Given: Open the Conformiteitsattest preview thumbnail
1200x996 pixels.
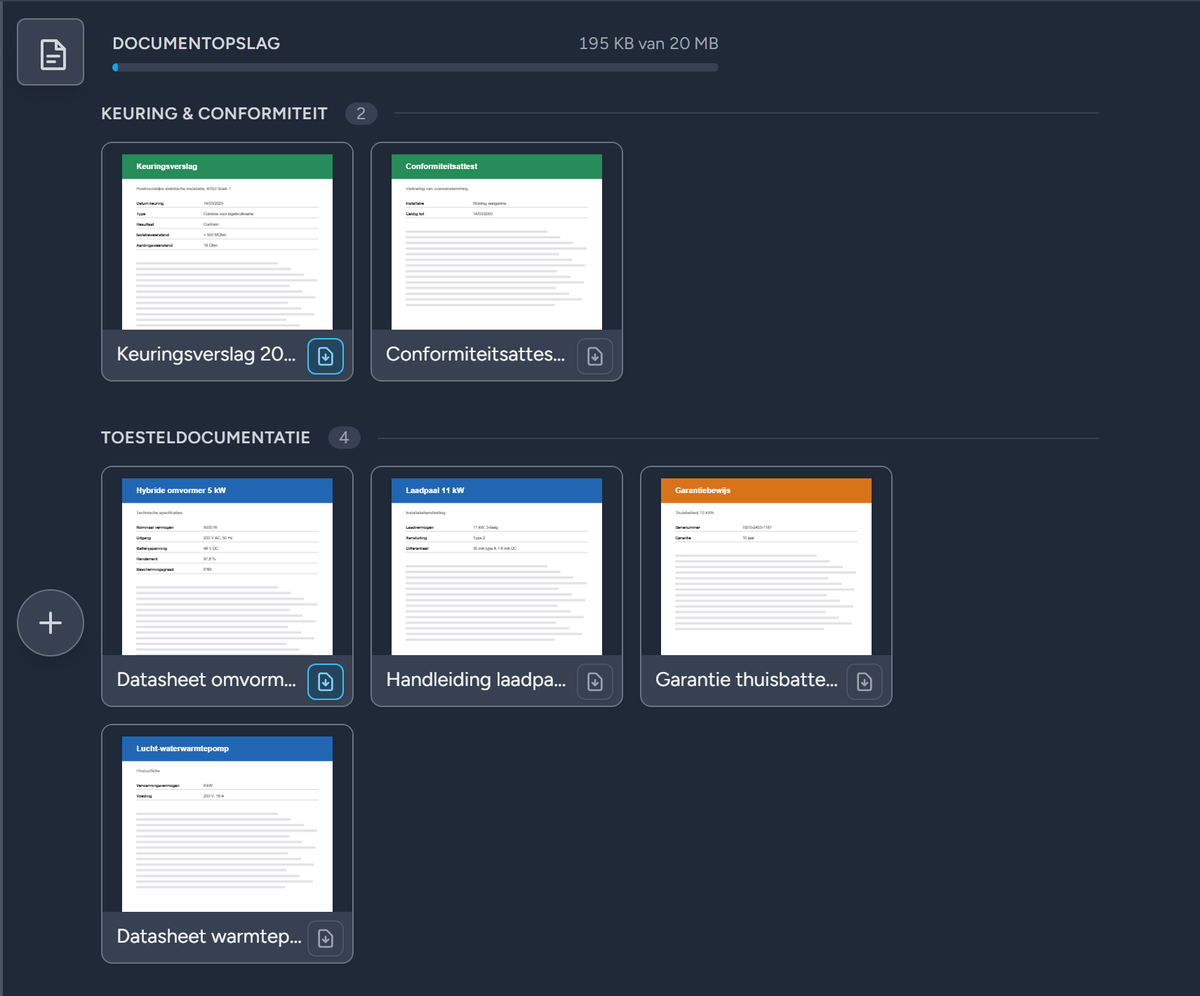Looking at the screenshot, I should coord(497,241).
